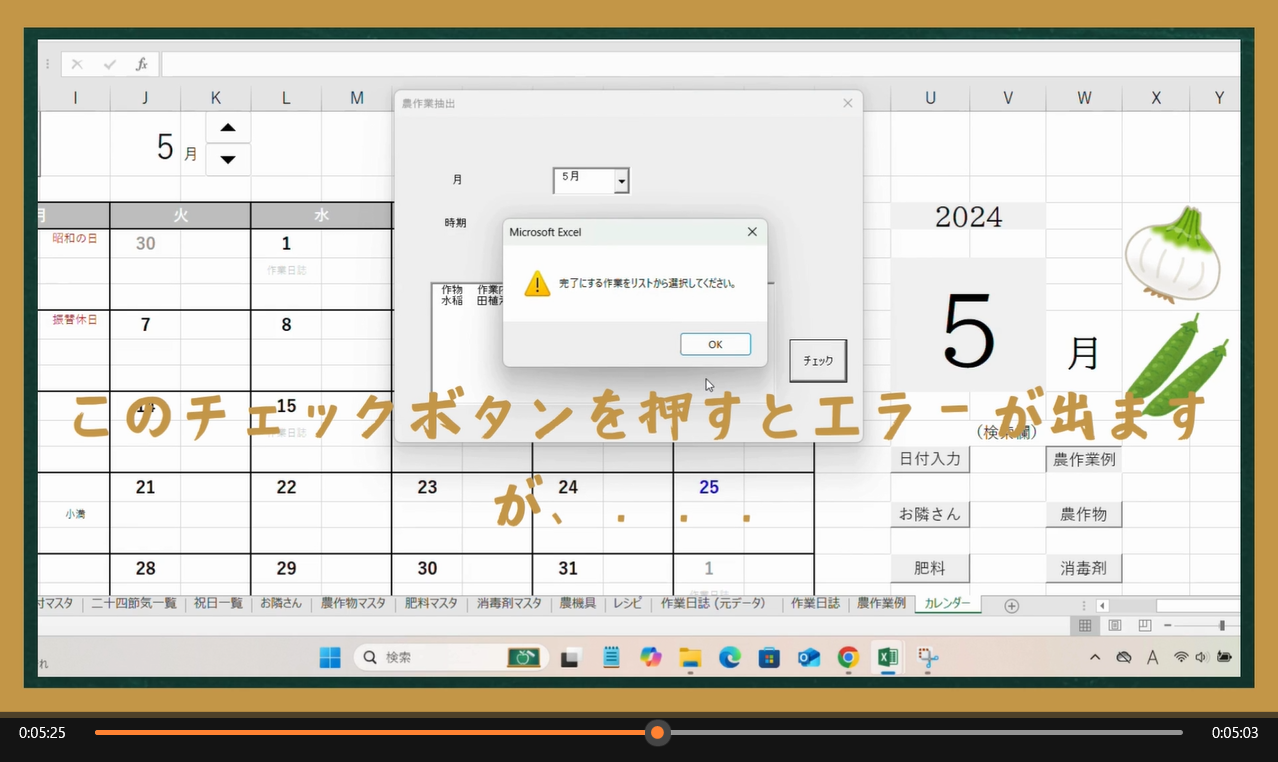
Task: Switch to Page Layout view icon
Action: [1115, 626]
